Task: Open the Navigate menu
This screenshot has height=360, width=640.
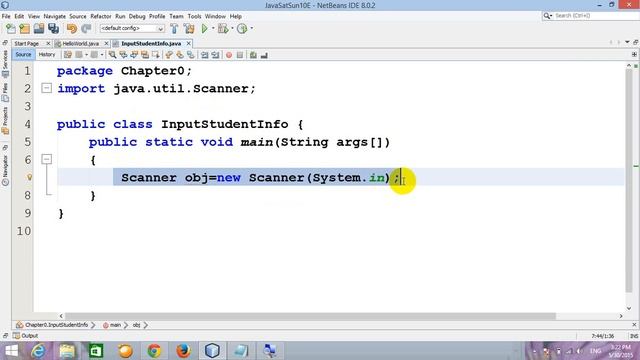Action: pos(55,16)
